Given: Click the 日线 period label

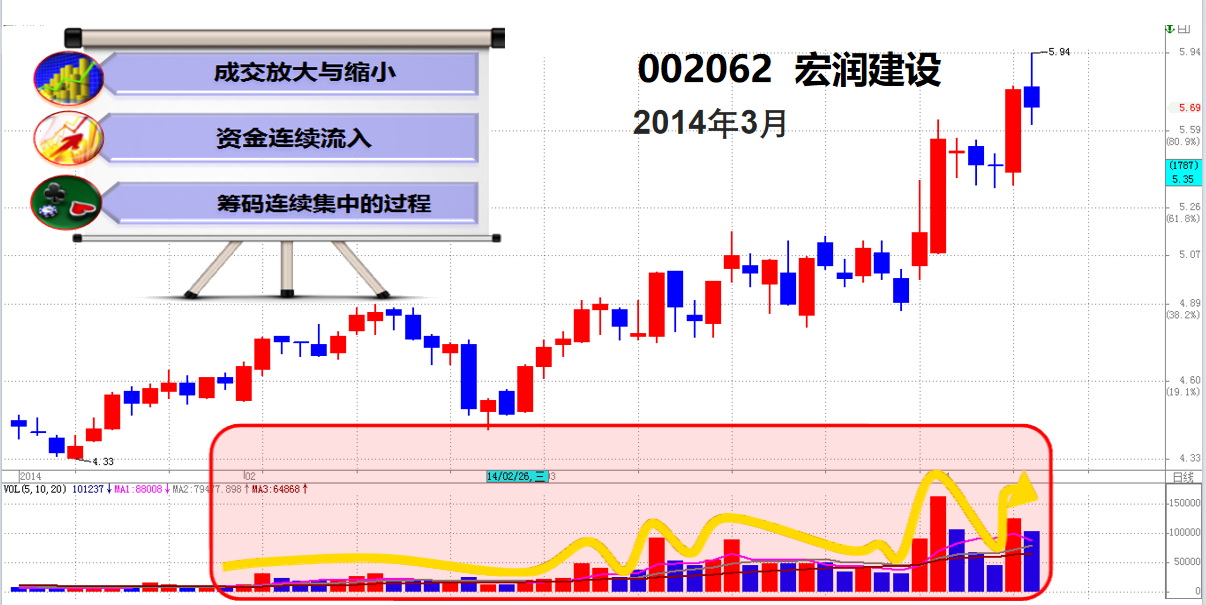Looking at the screenshot, I should point(1183,476).
